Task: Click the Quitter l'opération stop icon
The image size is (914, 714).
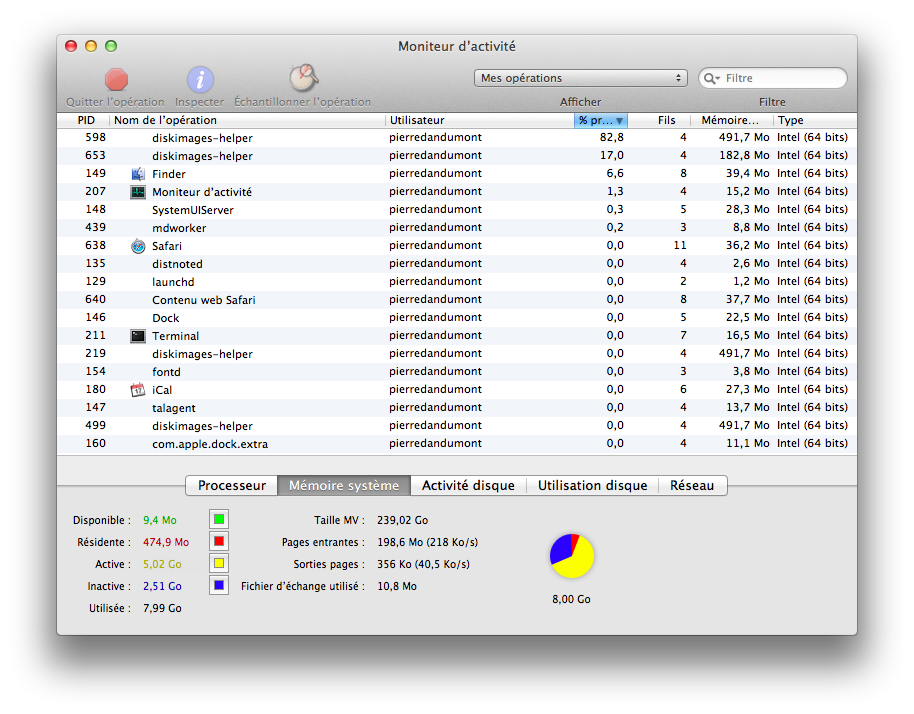Action: coord(116,80)
